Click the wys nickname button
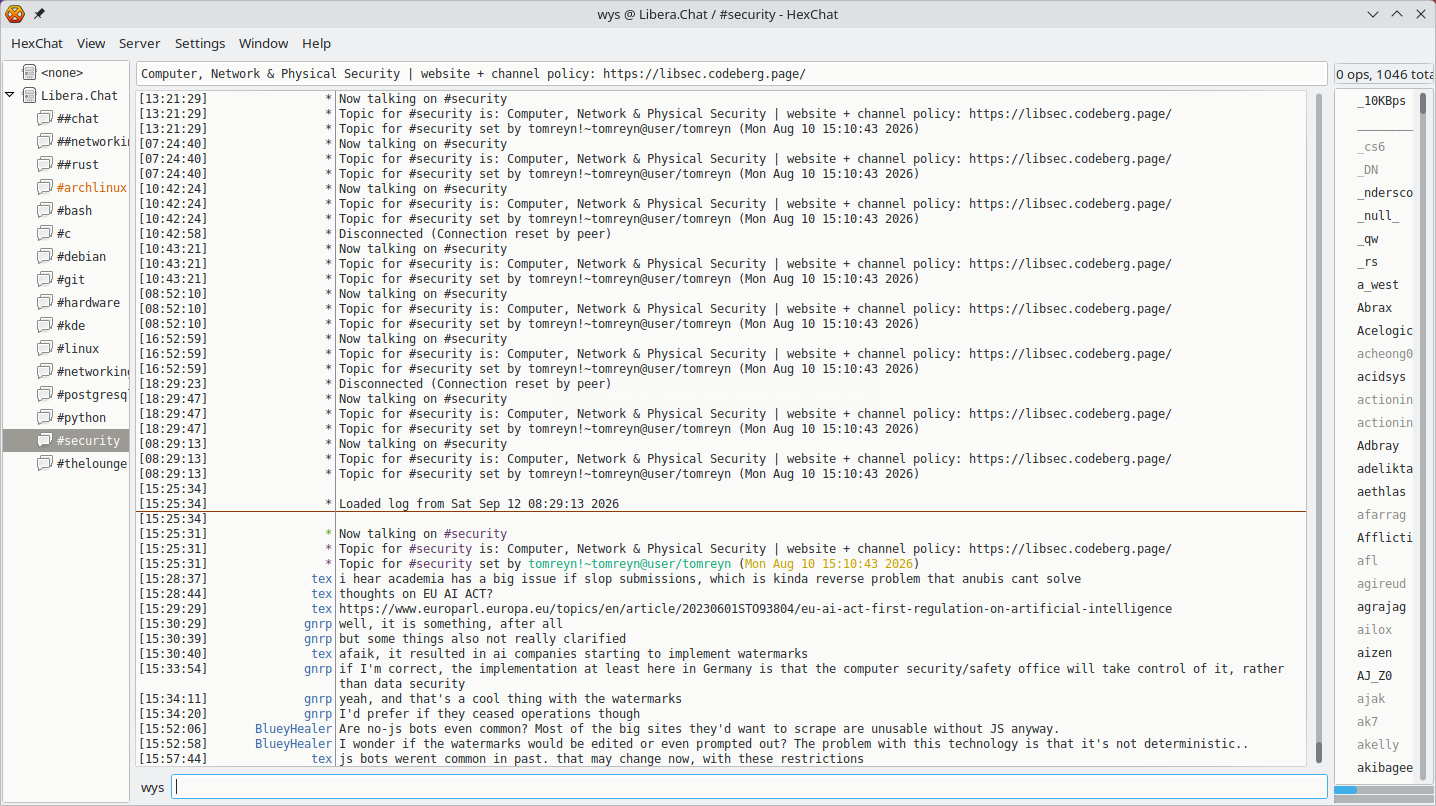1436x806 pixels. click(152, 787)
